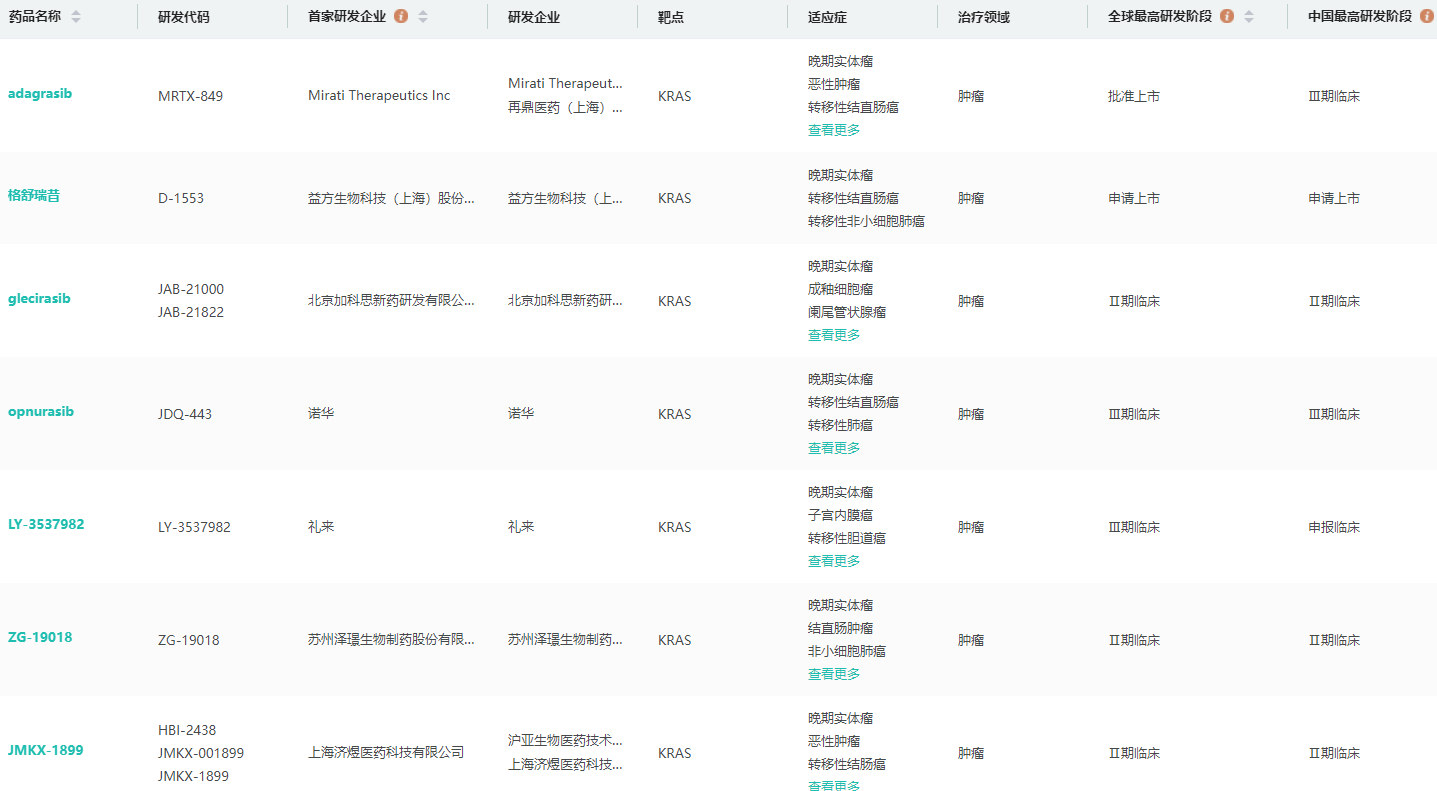Open the JMKX-1899 drug name link

click(45, 751)
